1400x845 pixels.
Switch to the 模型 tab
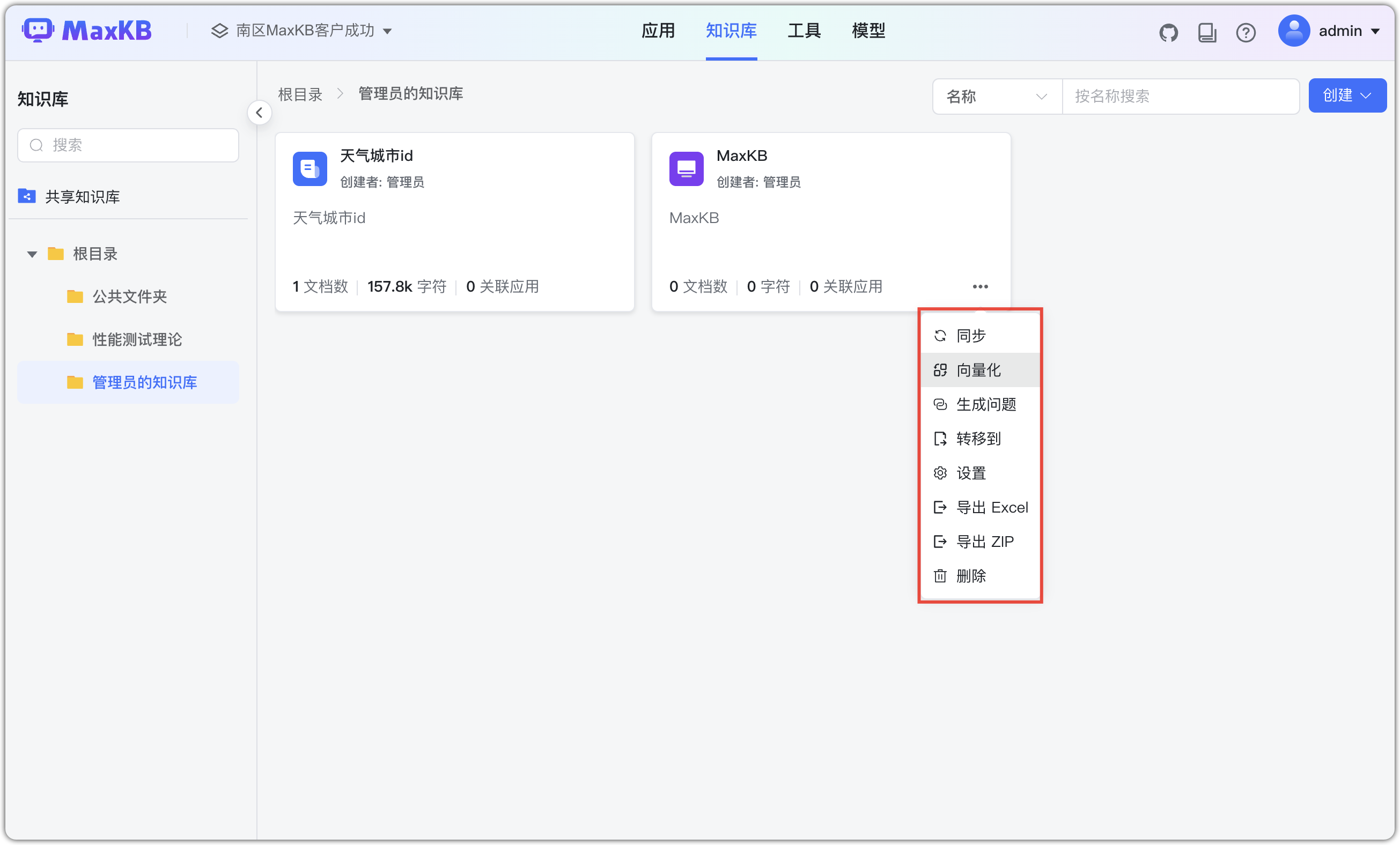click(x=868, y=31)
